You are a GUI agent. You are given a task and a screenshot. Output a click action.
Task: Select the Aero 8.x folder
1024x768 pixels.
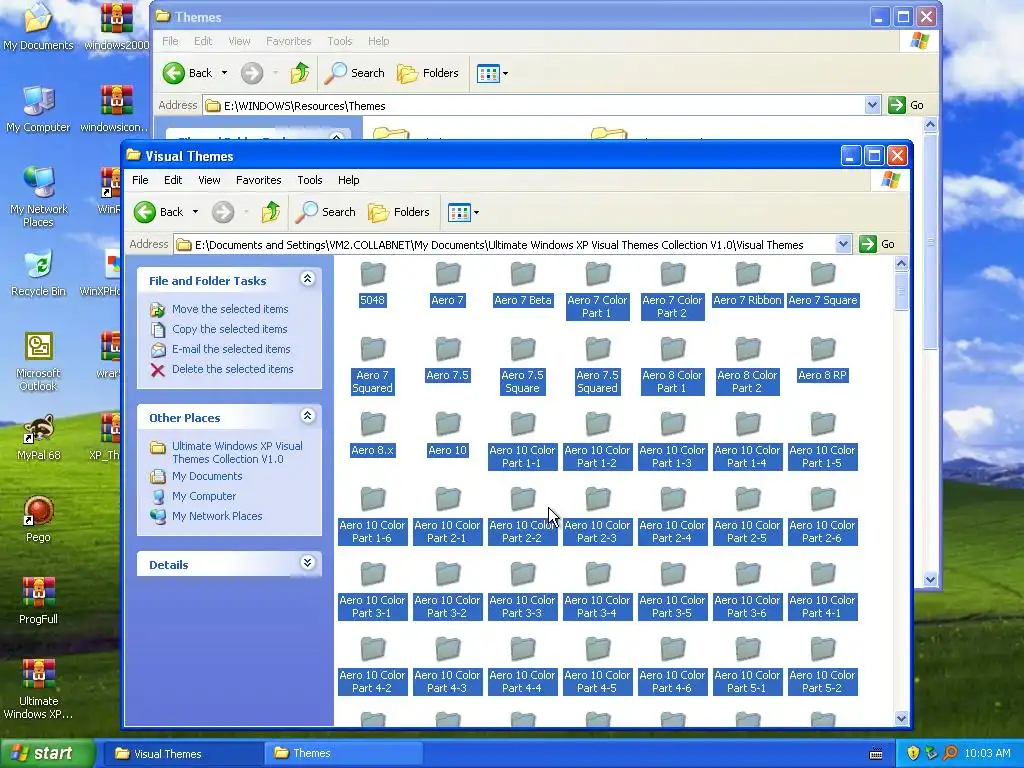point(372,434)
